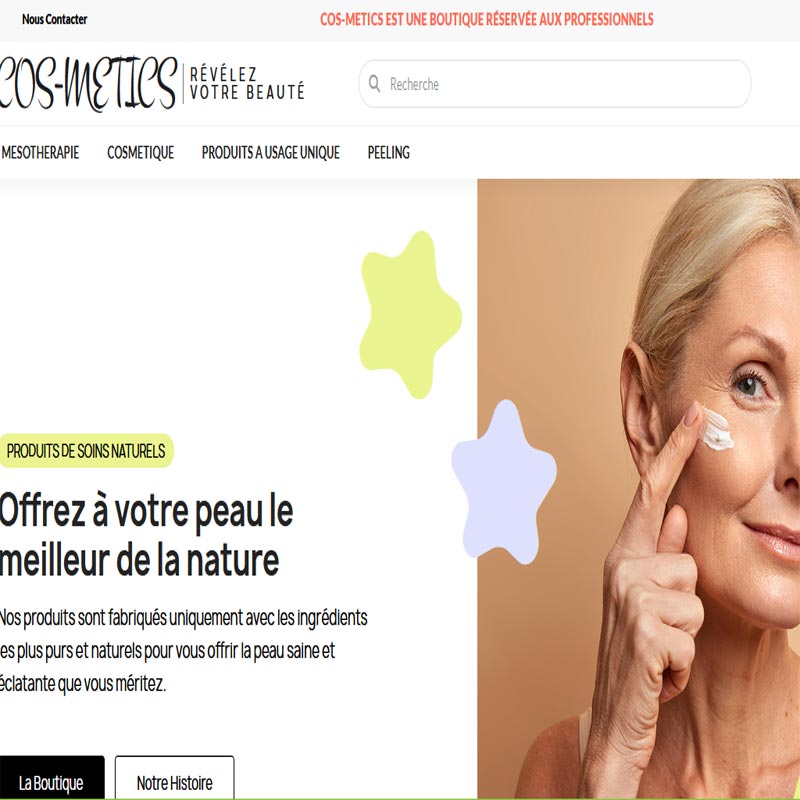Select the COSMETIQUE menu item
This screenshot has height=800, width=800.
click(x=140, y=153)
